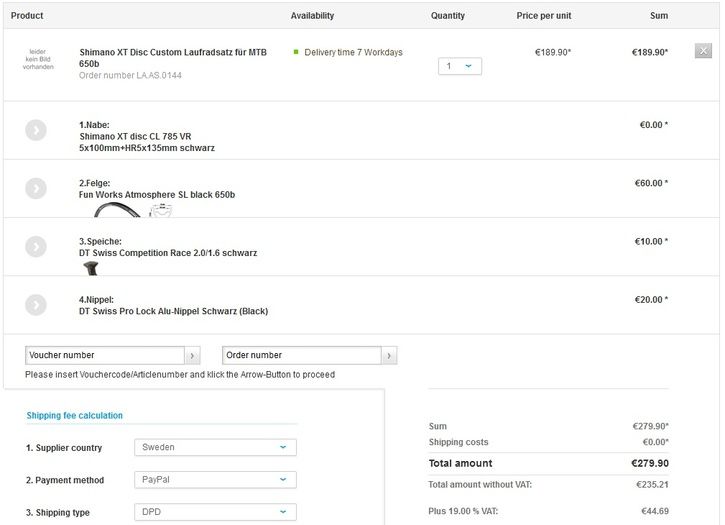Image resolution: width=725 pixels, height=525 pixels.
Task: Click the Delivery time 7 Workdays text
Action: pyautogui.click(x=353, y=52)
